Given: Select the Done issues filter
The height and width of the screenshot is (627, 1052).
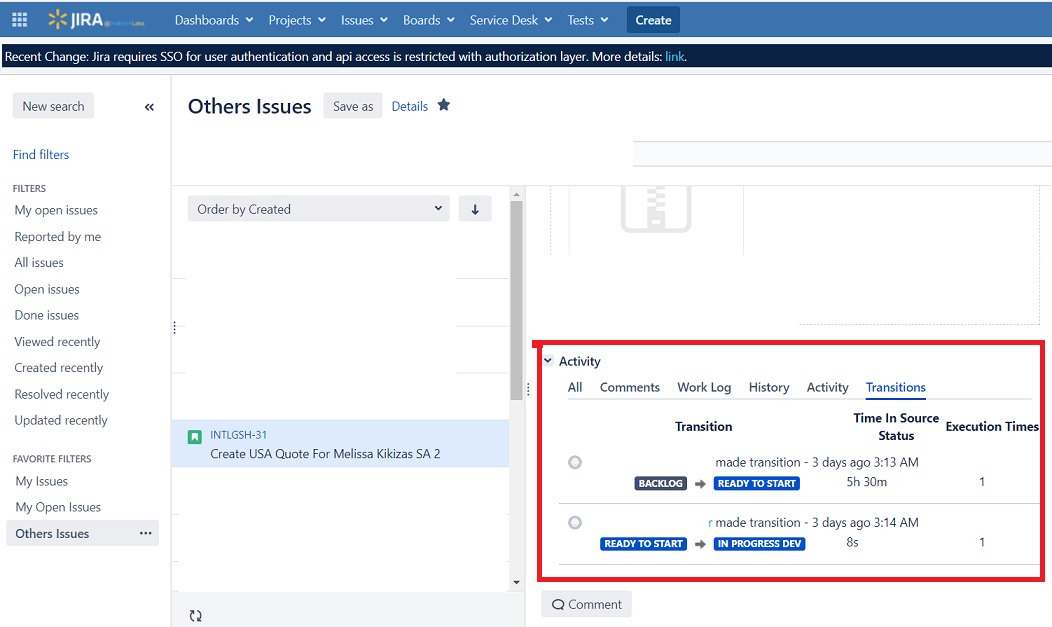Looking at the screenshot, I should point(47,316).
